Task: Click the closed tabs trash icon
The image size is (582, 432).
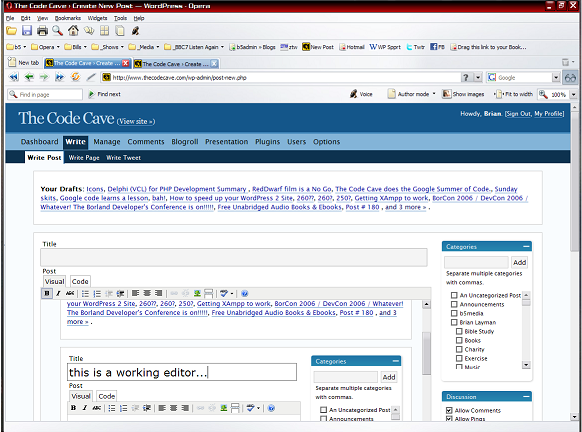Action: tap(565, 62)
